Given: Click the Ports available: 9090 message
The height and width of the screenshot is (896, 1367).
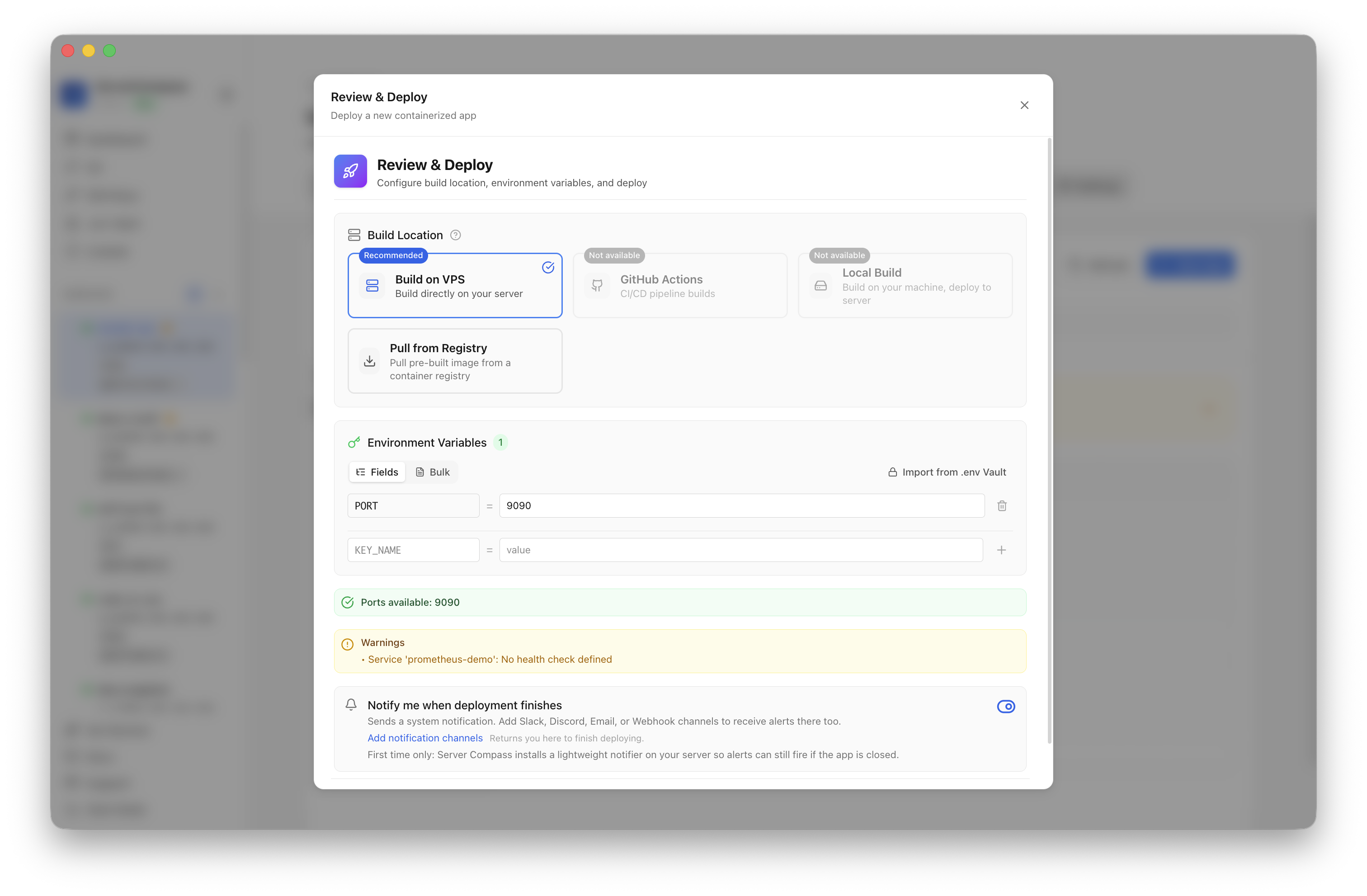Looking at the screenshot, I should (410, 603).
